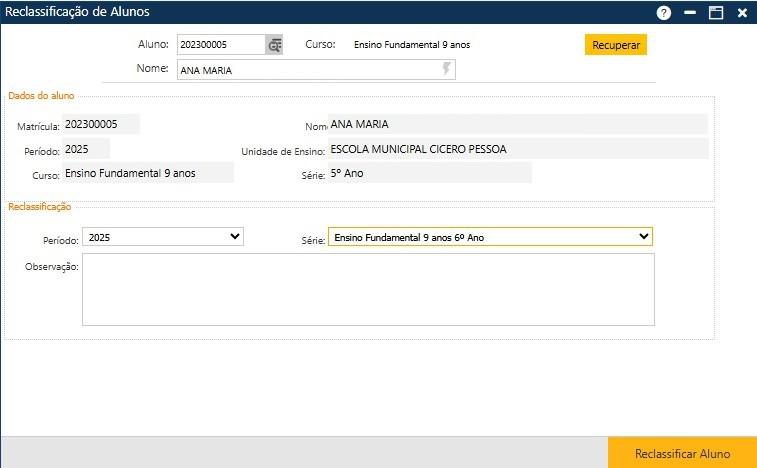Click the Nome field in Dados do aluno

click(517, 125)
